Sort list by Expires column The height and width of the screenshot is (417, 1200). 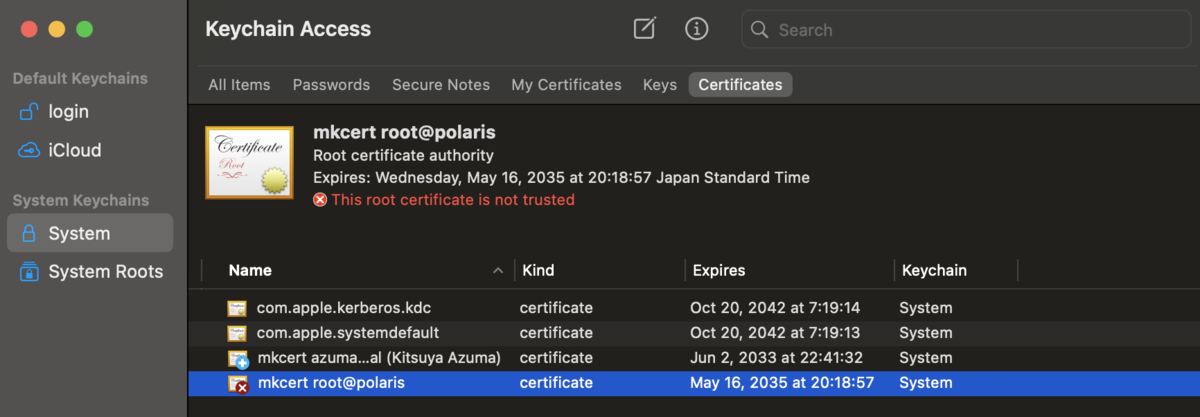pos(717,270)
